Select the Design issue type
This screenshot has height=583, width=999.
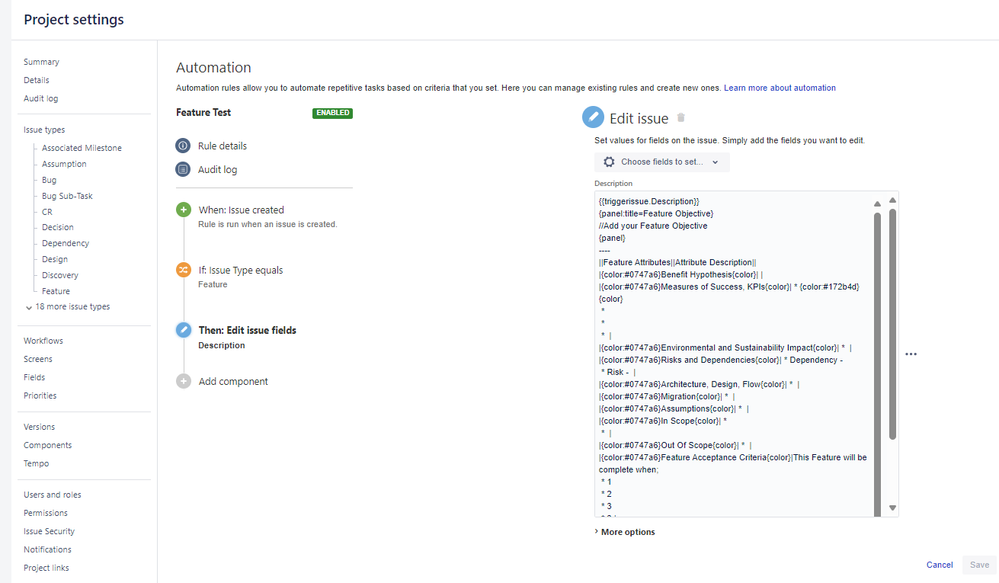pyautogui.click(x=54, y=259)
